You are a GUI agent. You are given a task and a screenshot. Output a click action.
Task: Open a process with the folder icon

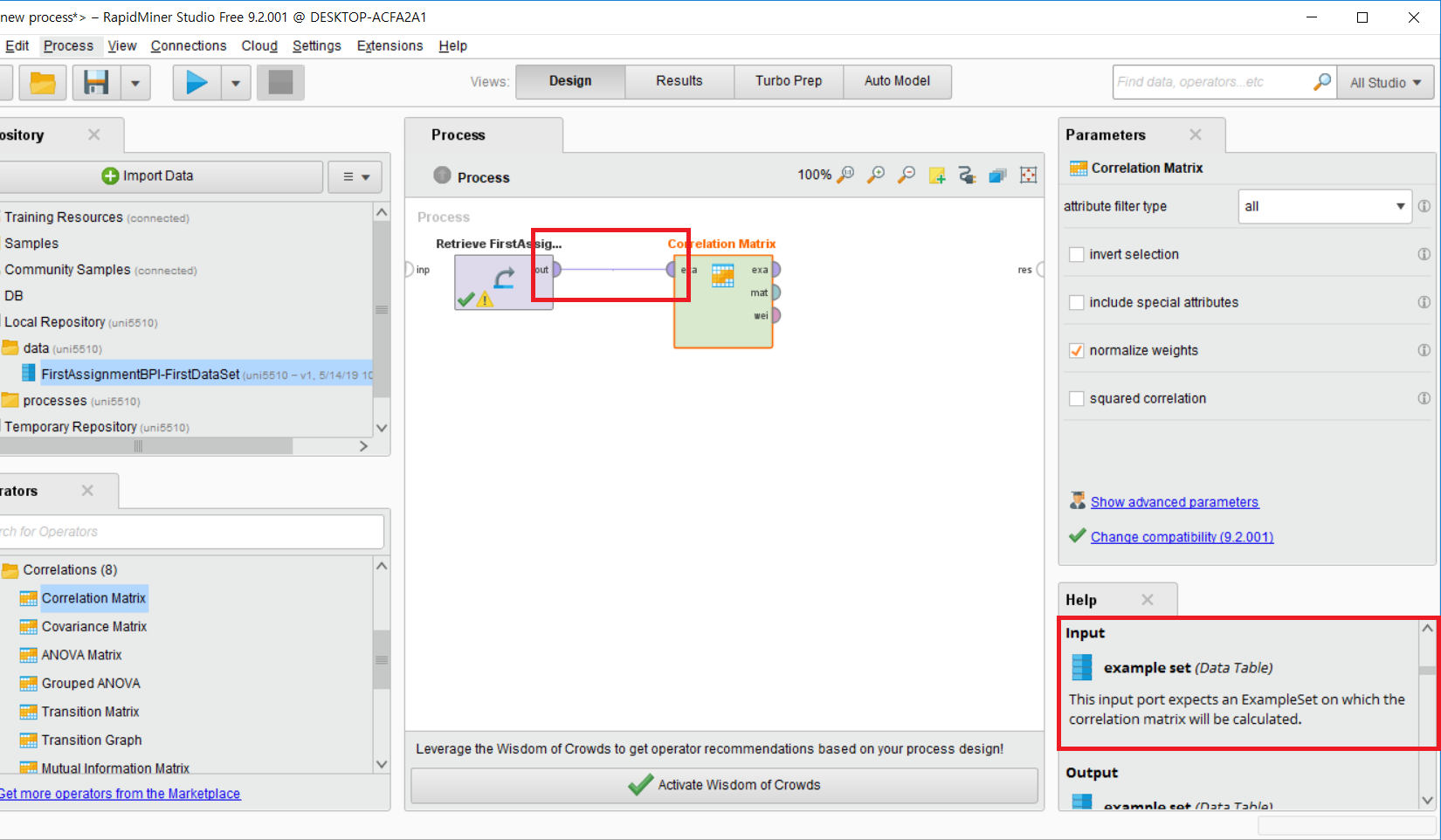[x=43, y=83]
